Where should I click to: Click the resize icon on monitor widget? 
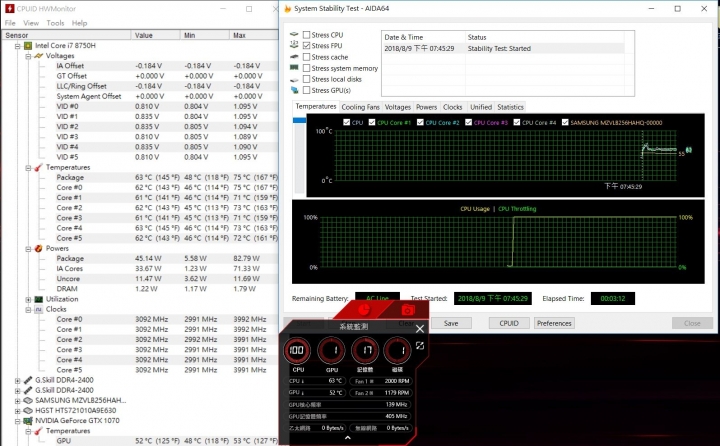(420, 346)
